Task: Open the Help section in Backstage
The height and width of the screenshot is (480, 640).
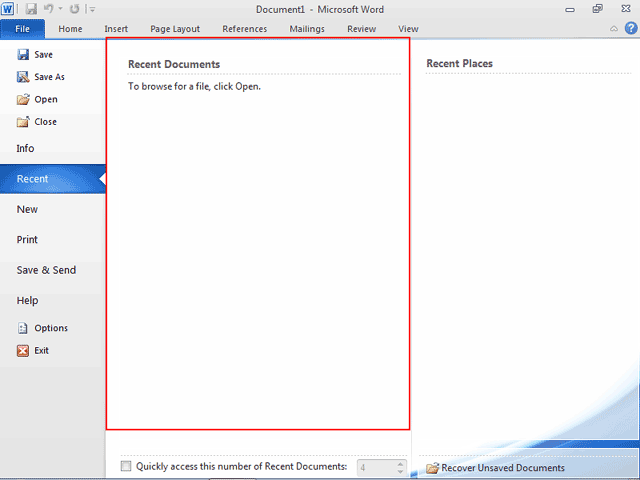Action: point(27,300)
